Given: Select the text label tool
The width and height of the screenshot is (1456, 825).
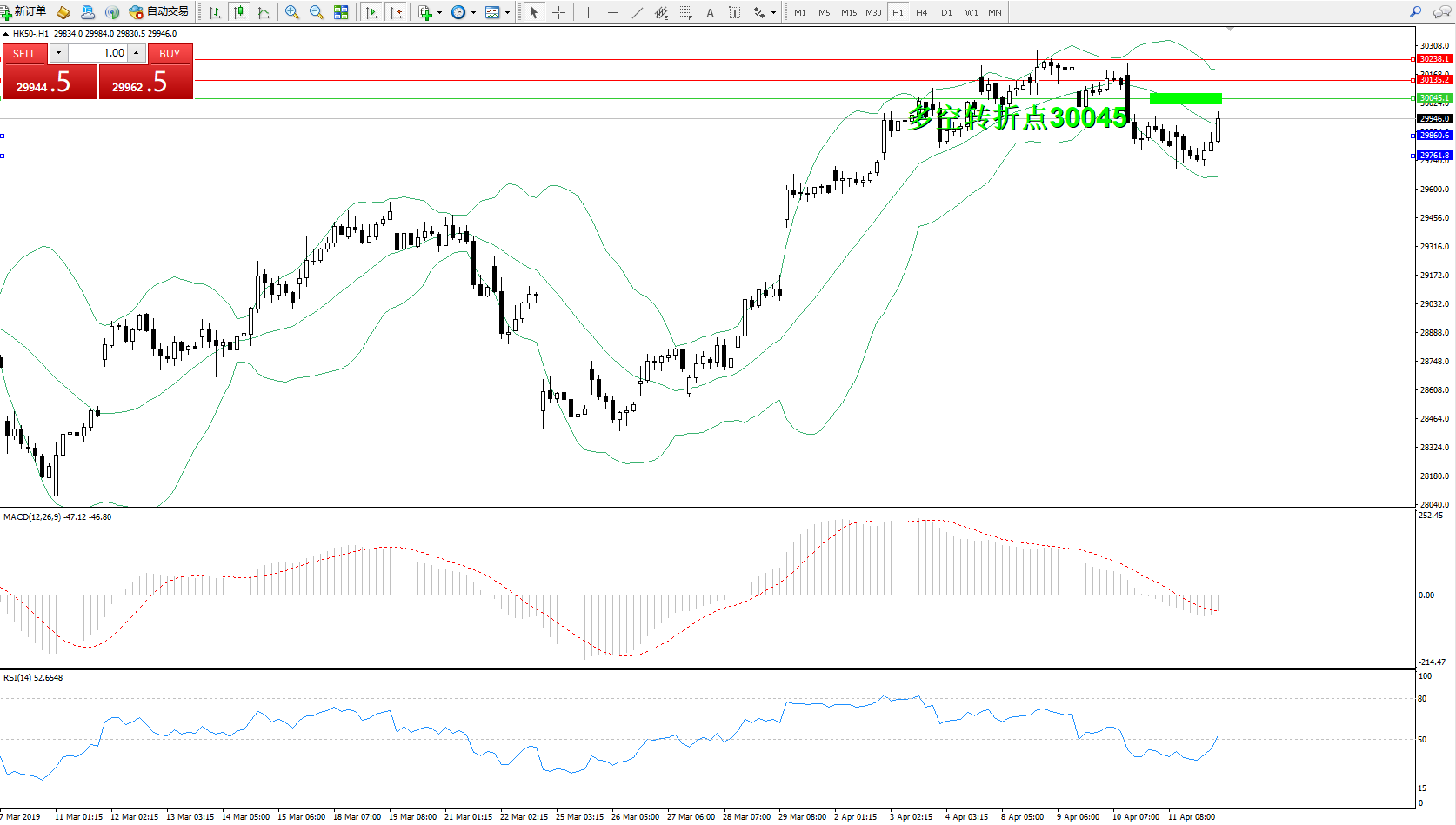Looking at the screenshot, I should tap(711, 12).
